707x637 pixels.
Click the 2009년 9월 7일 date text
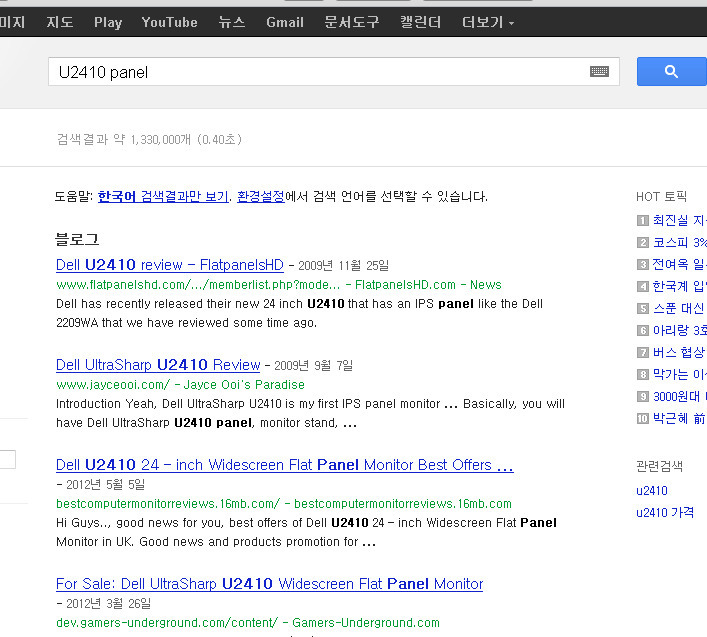(x=313, y=366)
